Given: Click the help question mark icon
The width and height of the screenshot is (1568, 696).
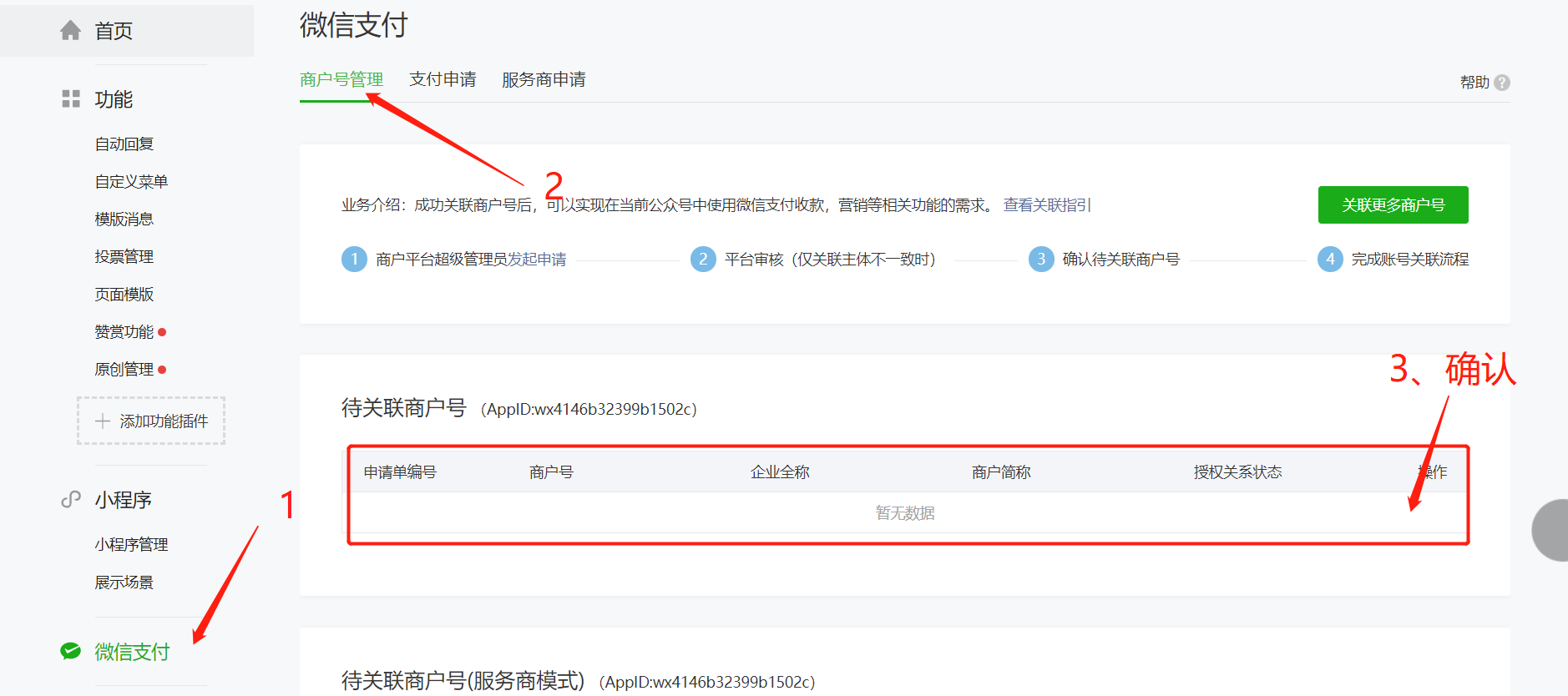Looking at the screenshot, I should pos(1502,83).
